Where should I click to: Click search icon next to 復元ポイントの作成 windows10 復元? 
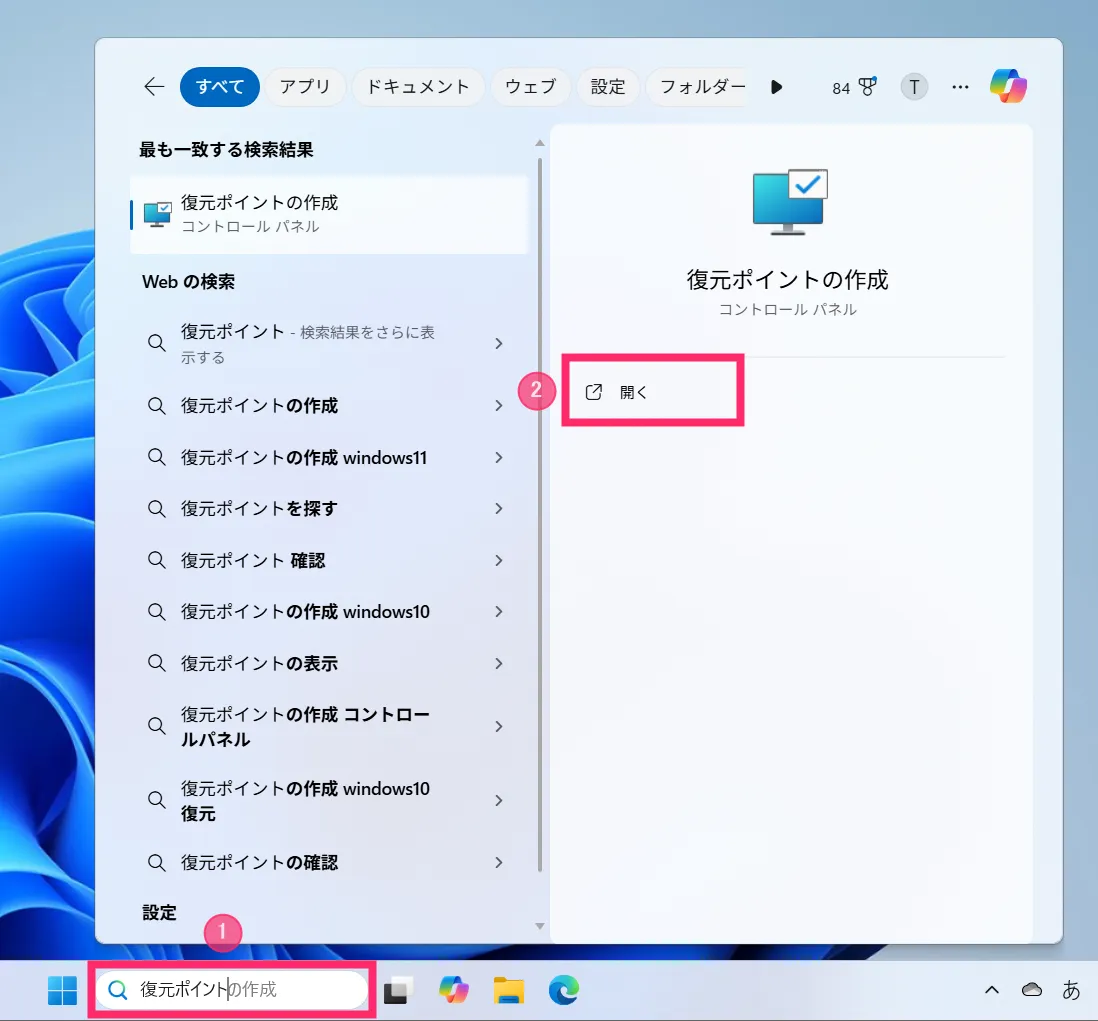[157, 800]
